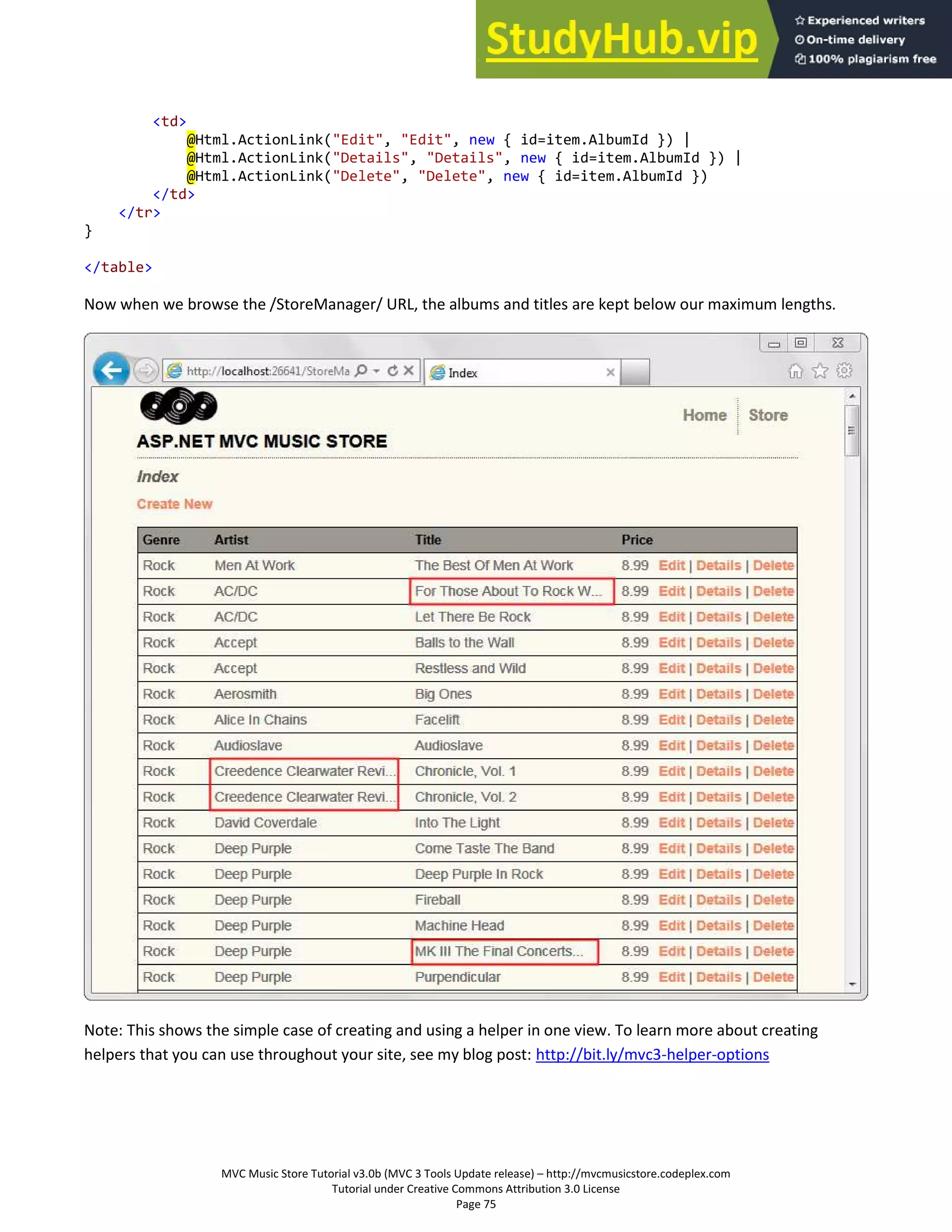Minimize the browser window

(774, 343)
